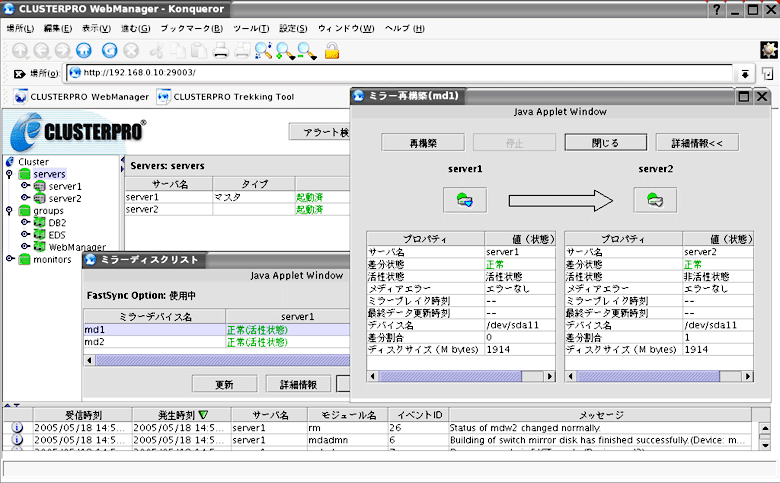Click the Back arrow toolbar icon

[x=42, y=51]
